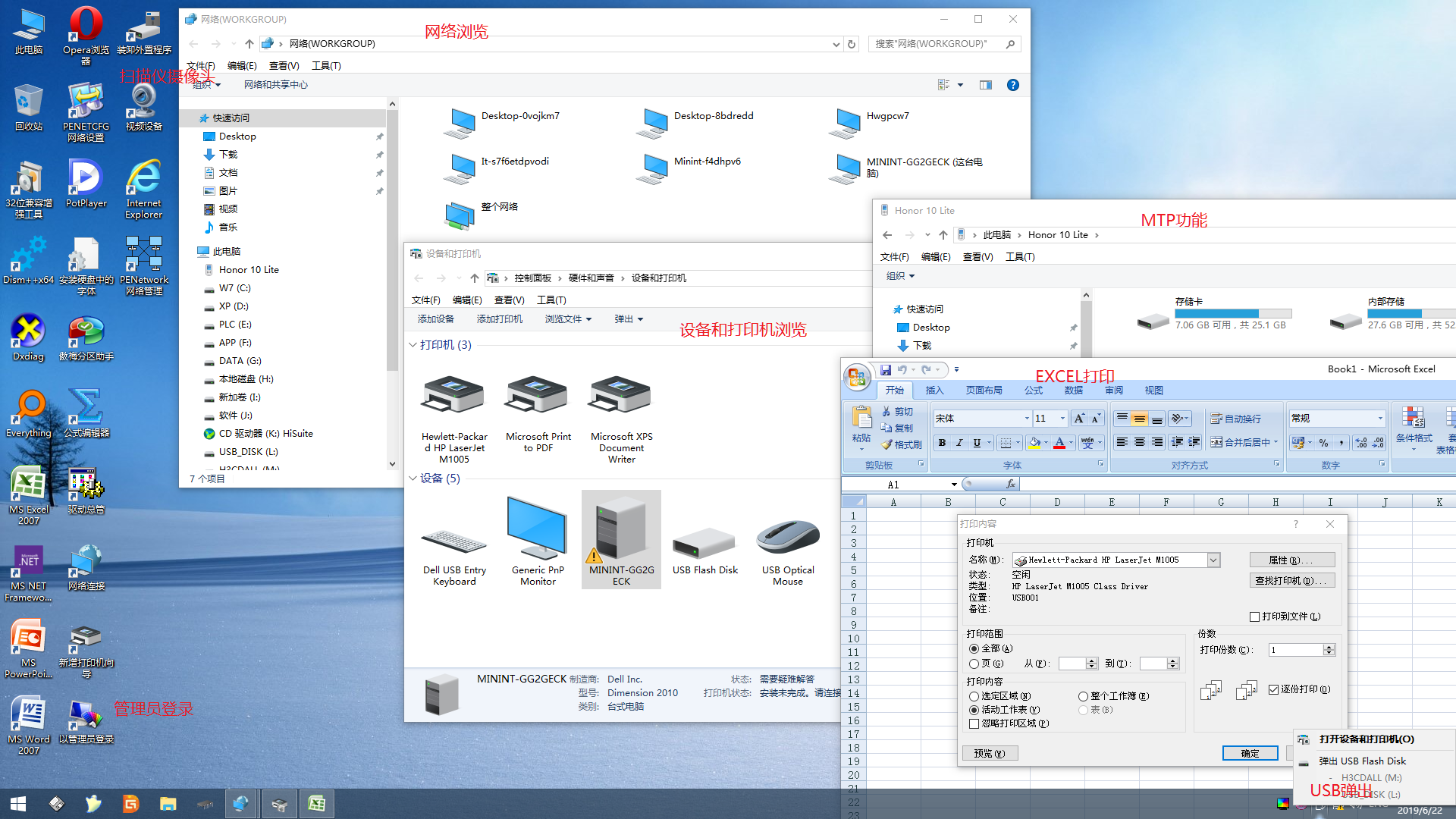Click 存储卡 storage bar in Honor 10 Lite window

[1233, 313]
